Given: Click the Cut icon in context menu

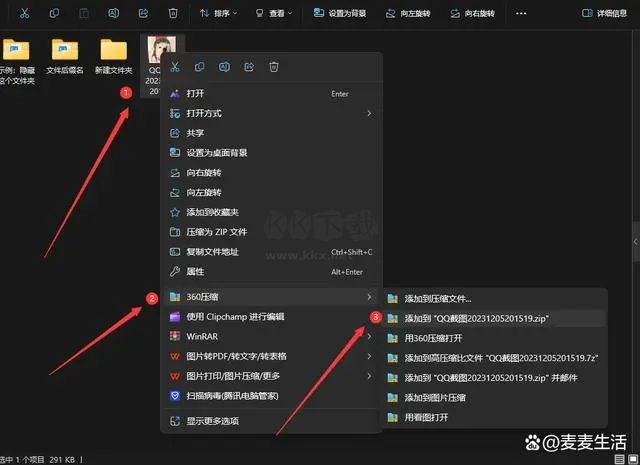Looking at the screenshot, I should click(175, 67).
